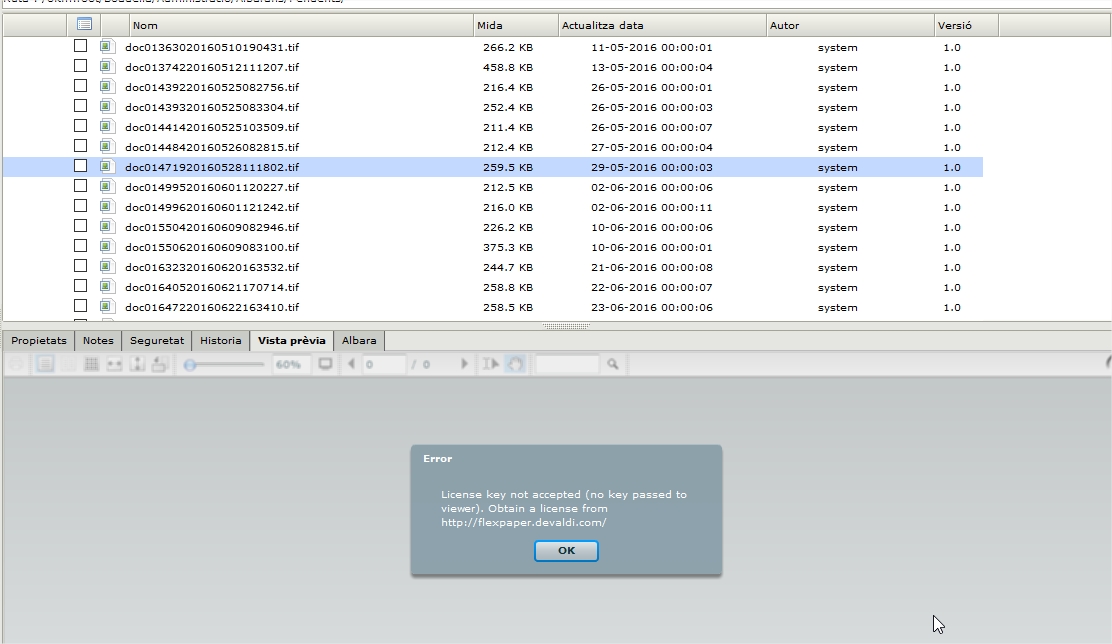This screenshot has height=644, width=1112.
Task: Go to previous page arrow
Action: tap(351, 365)
